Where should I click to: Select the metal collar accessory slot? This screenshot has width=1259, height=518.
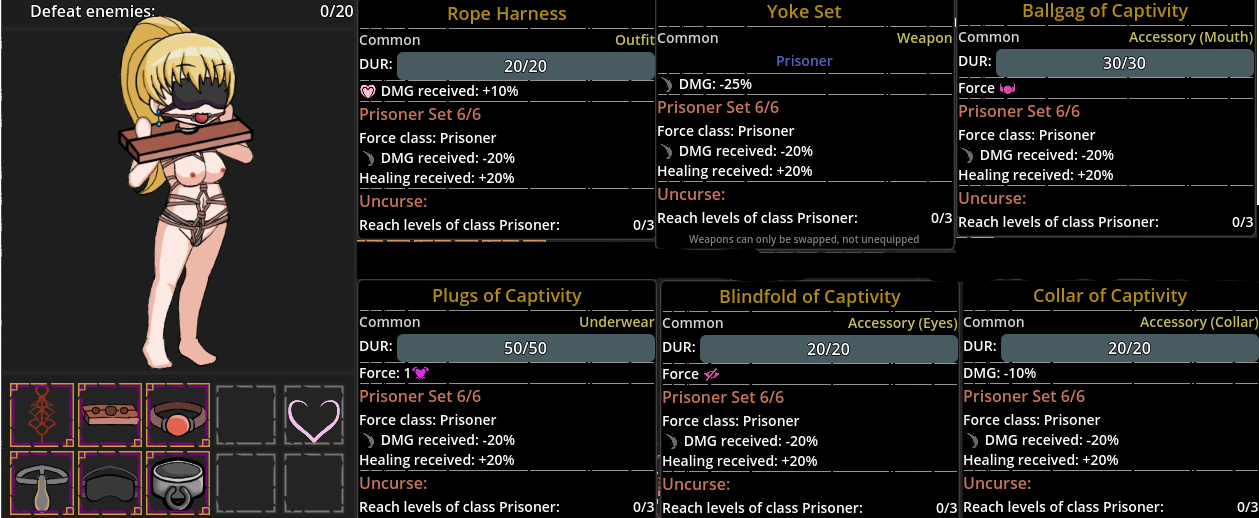178,484
